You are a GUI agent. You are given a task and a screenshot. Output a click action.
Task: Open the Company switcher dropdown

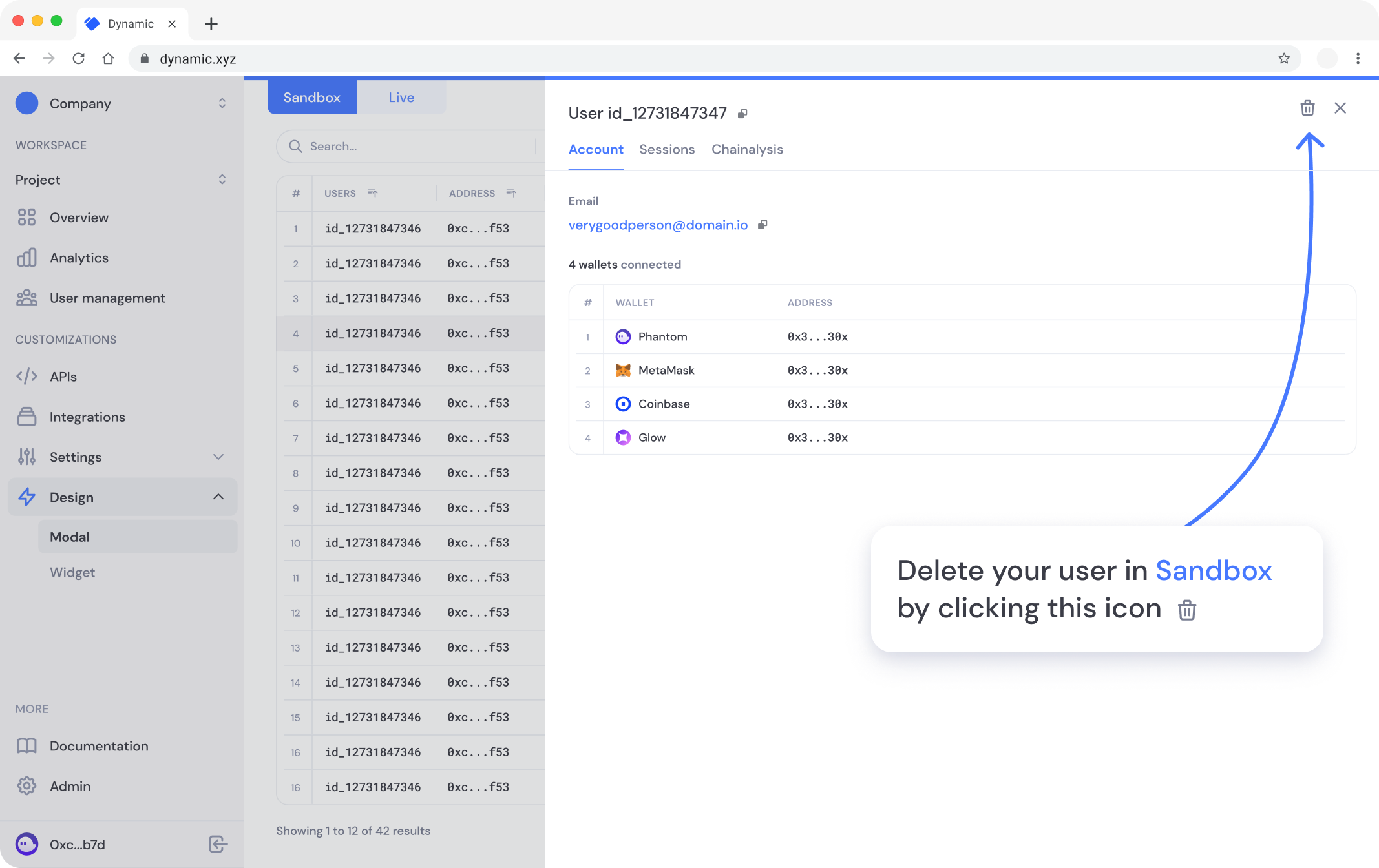pyautogui.click(x=222, y=103)
